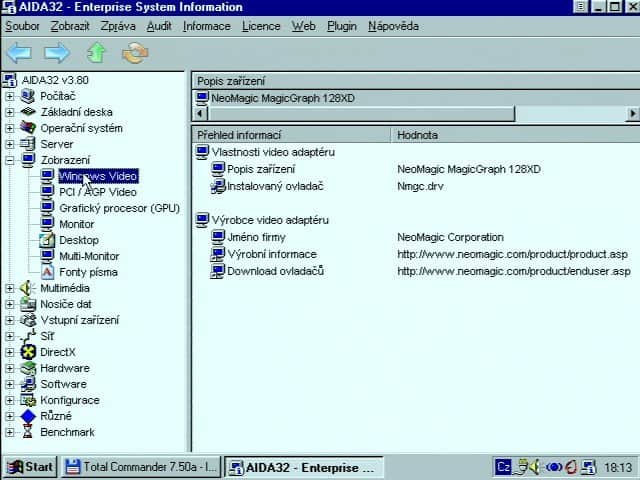
Task: Open the Zobrazit menu
Action: (70, 27)
